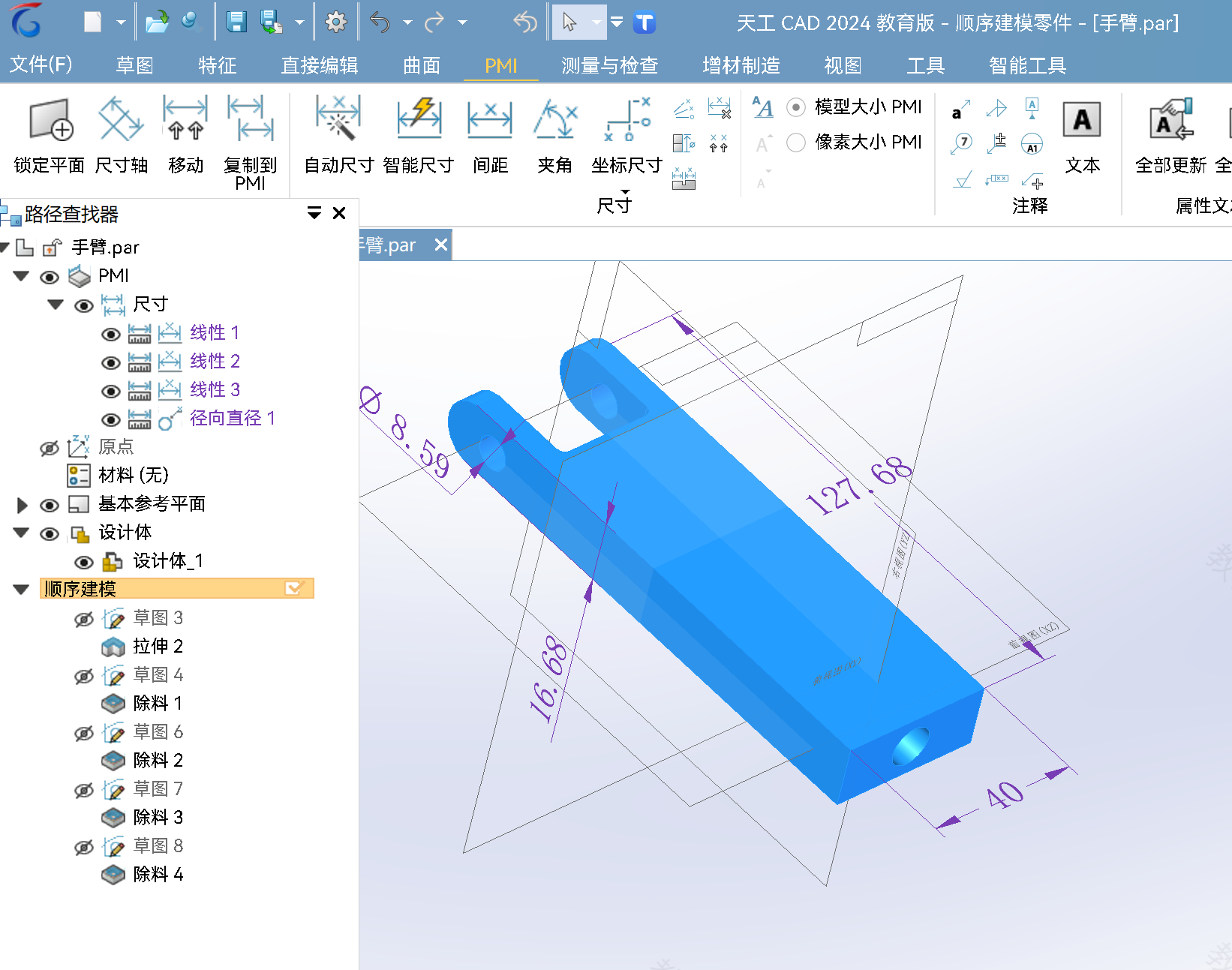The image size is (1232, 970).
Task: Click the 40 dimension in viewport
Action: pos(1005,795)
